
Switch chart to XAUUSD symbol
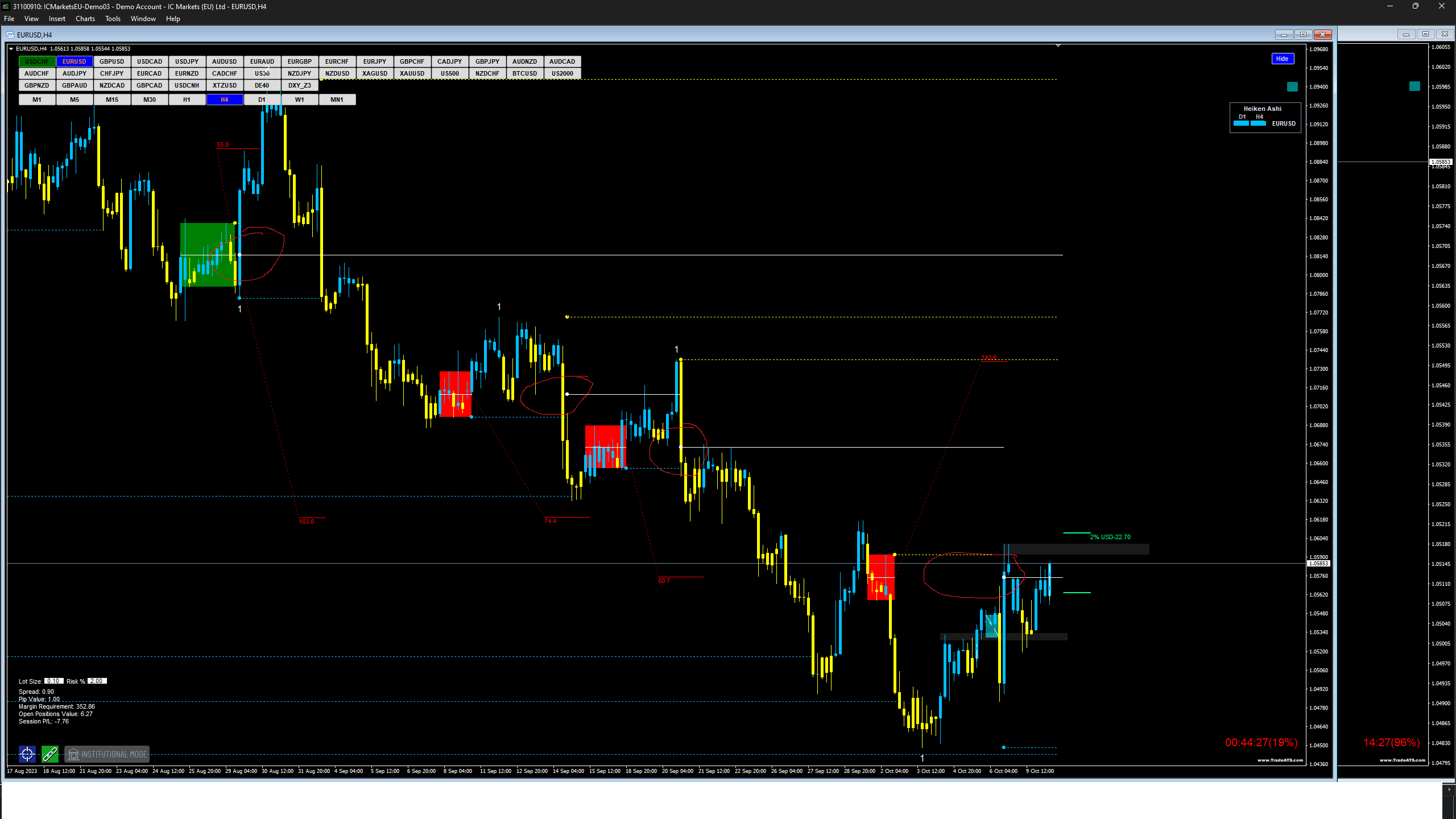click(412, 73)
